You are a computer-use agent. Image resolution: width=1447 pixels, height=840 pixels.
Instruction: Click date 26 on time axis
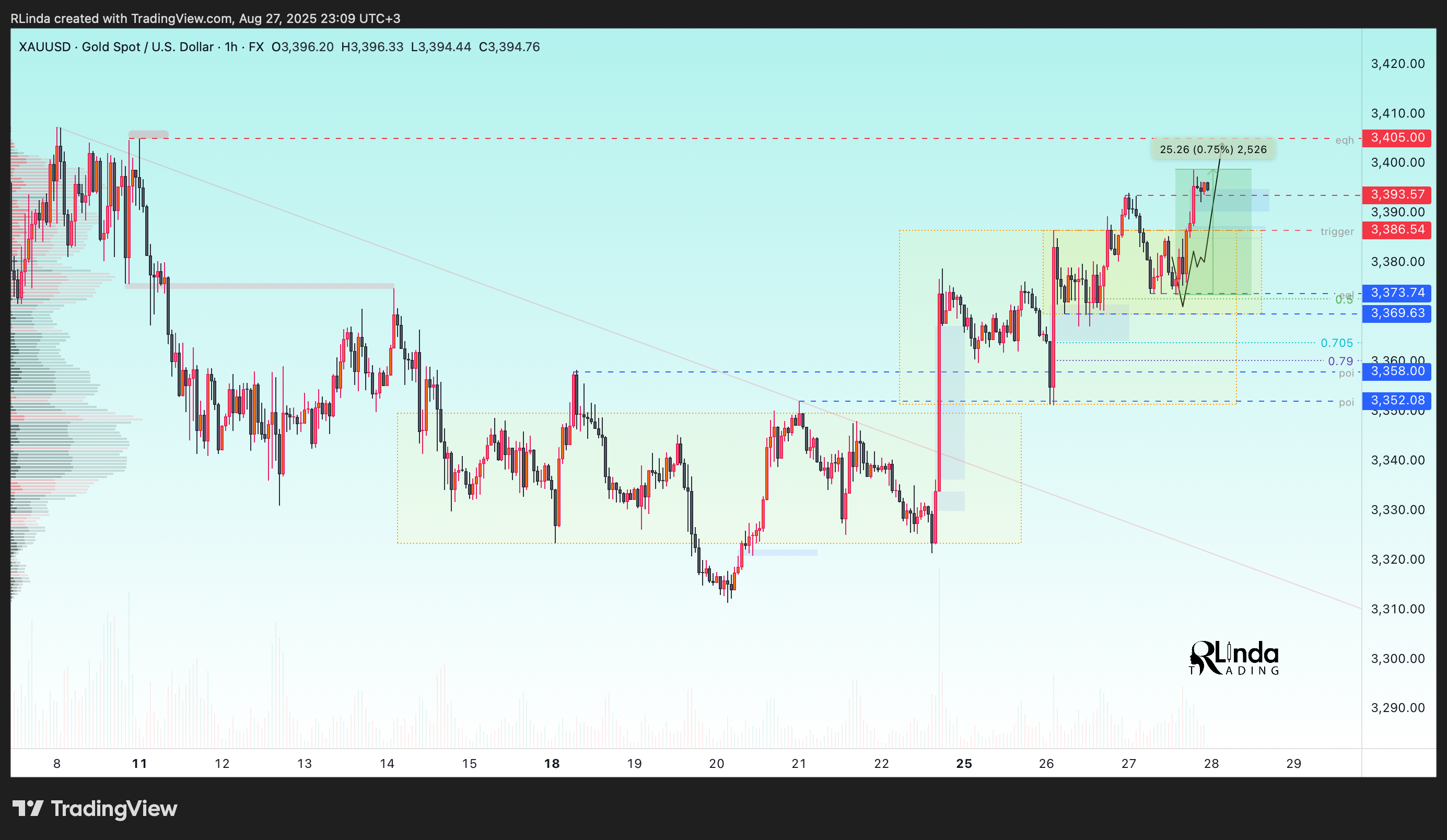[x=1047, y=764]
